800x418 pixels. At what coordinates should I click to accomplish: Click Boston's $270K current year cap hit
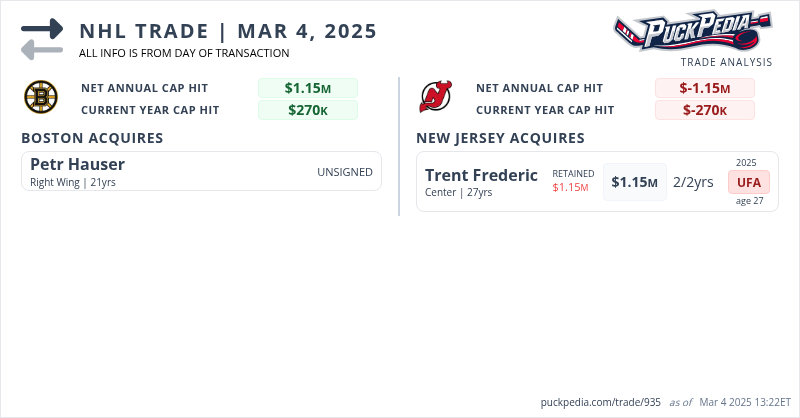coord(307,110)
